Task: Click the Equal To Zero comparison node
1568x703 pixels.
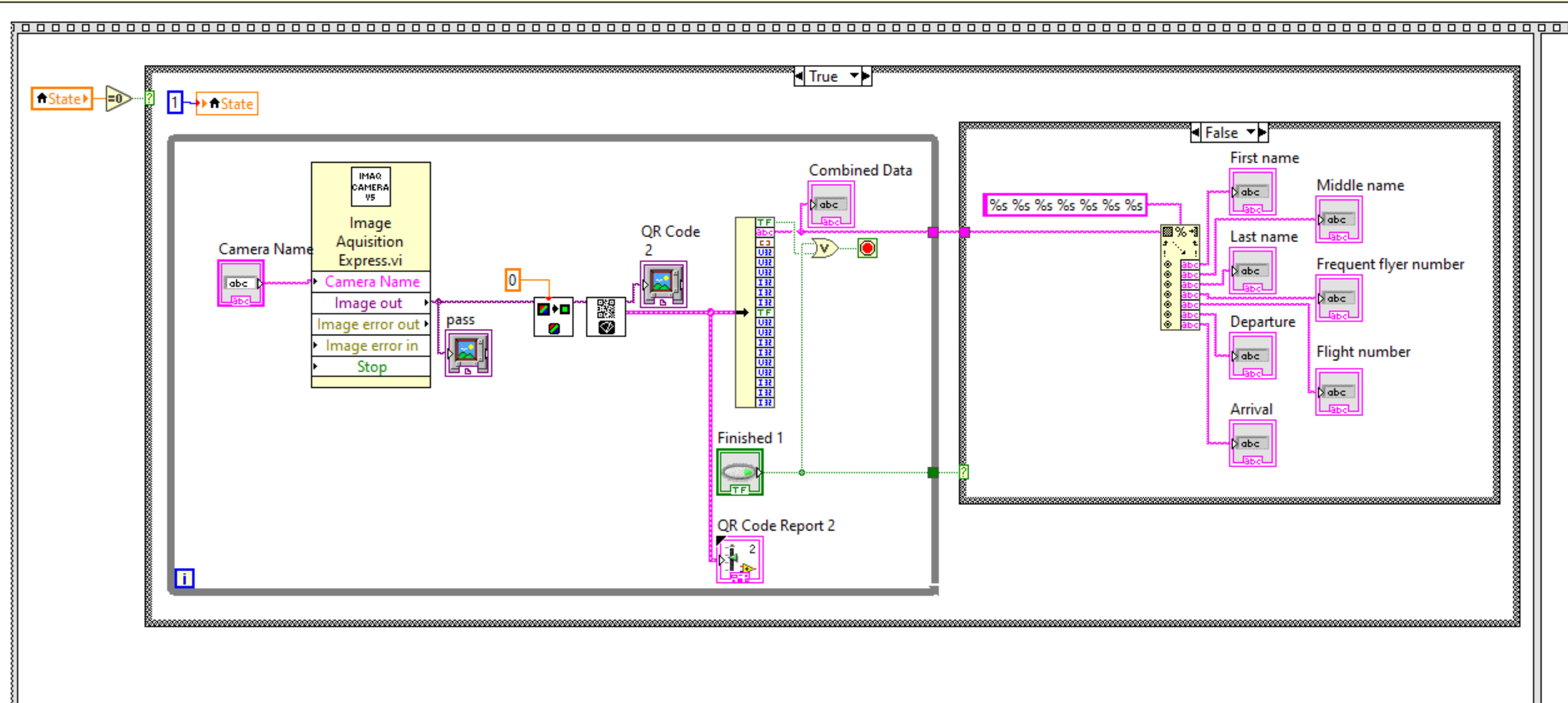Action: pos(118,99)
